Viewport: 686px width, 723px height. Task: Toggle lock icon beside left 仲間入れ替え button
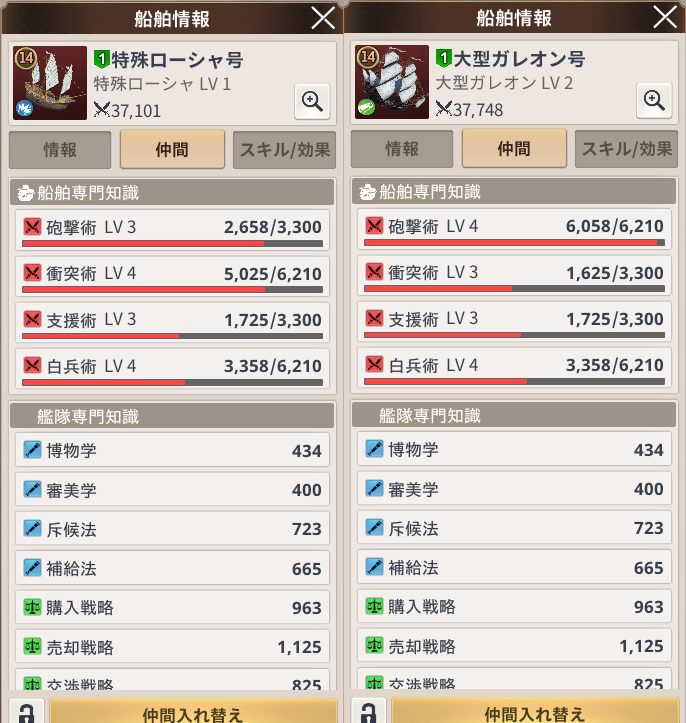pyautogui.click(x=27, y=712)
